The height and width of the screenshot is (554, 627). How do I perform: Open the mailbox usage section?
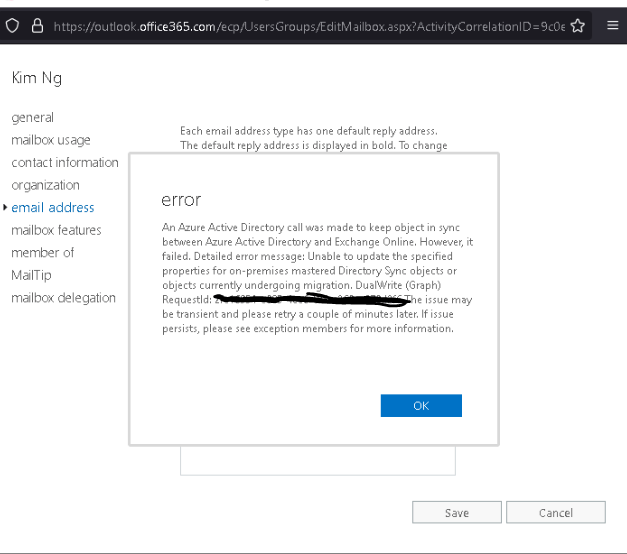click(51, 140)
